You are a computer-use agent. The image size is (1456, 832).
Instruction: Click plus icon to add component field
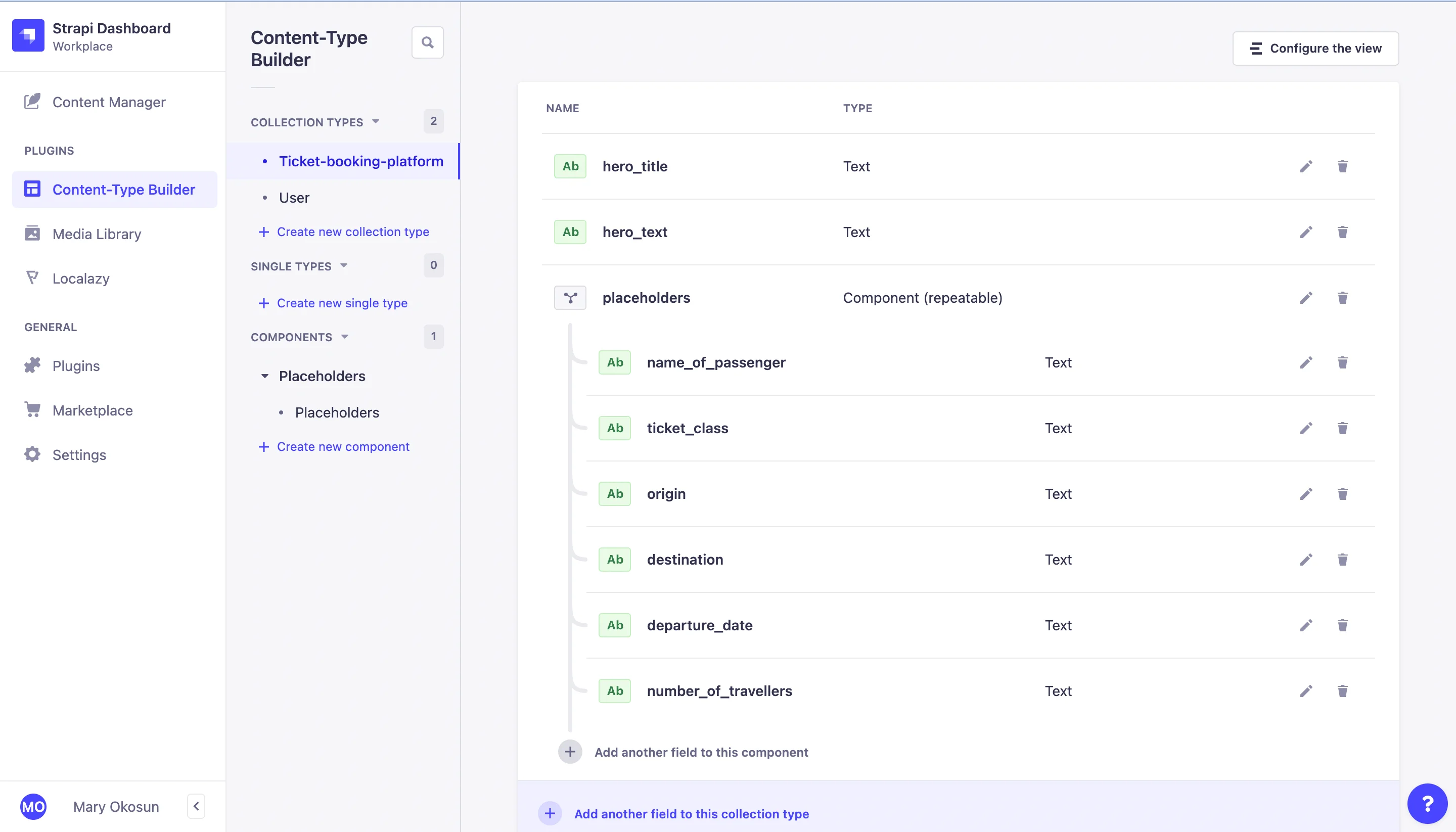tap(570, 752)
